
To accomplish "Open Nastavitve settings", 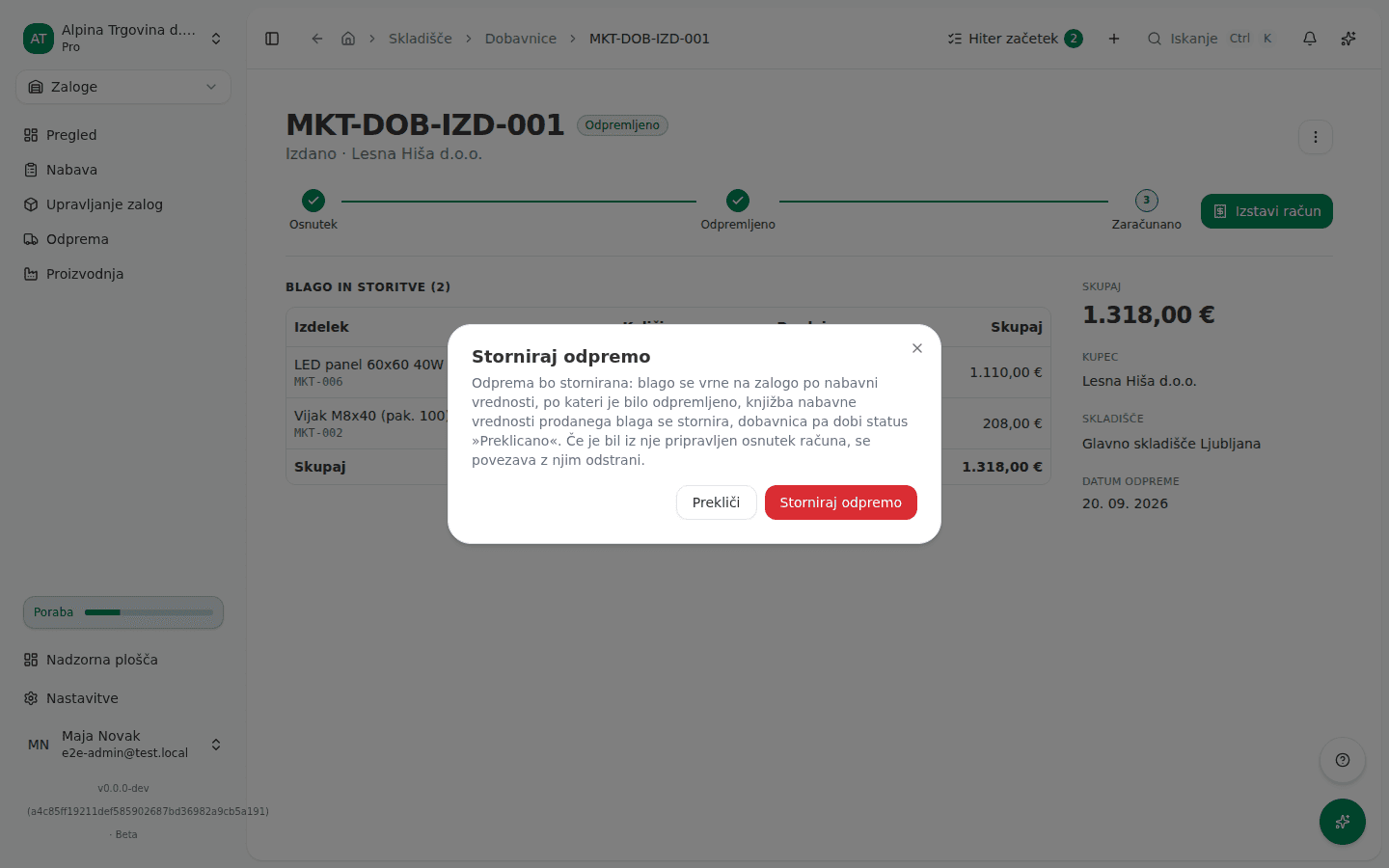I will point(123,698).
